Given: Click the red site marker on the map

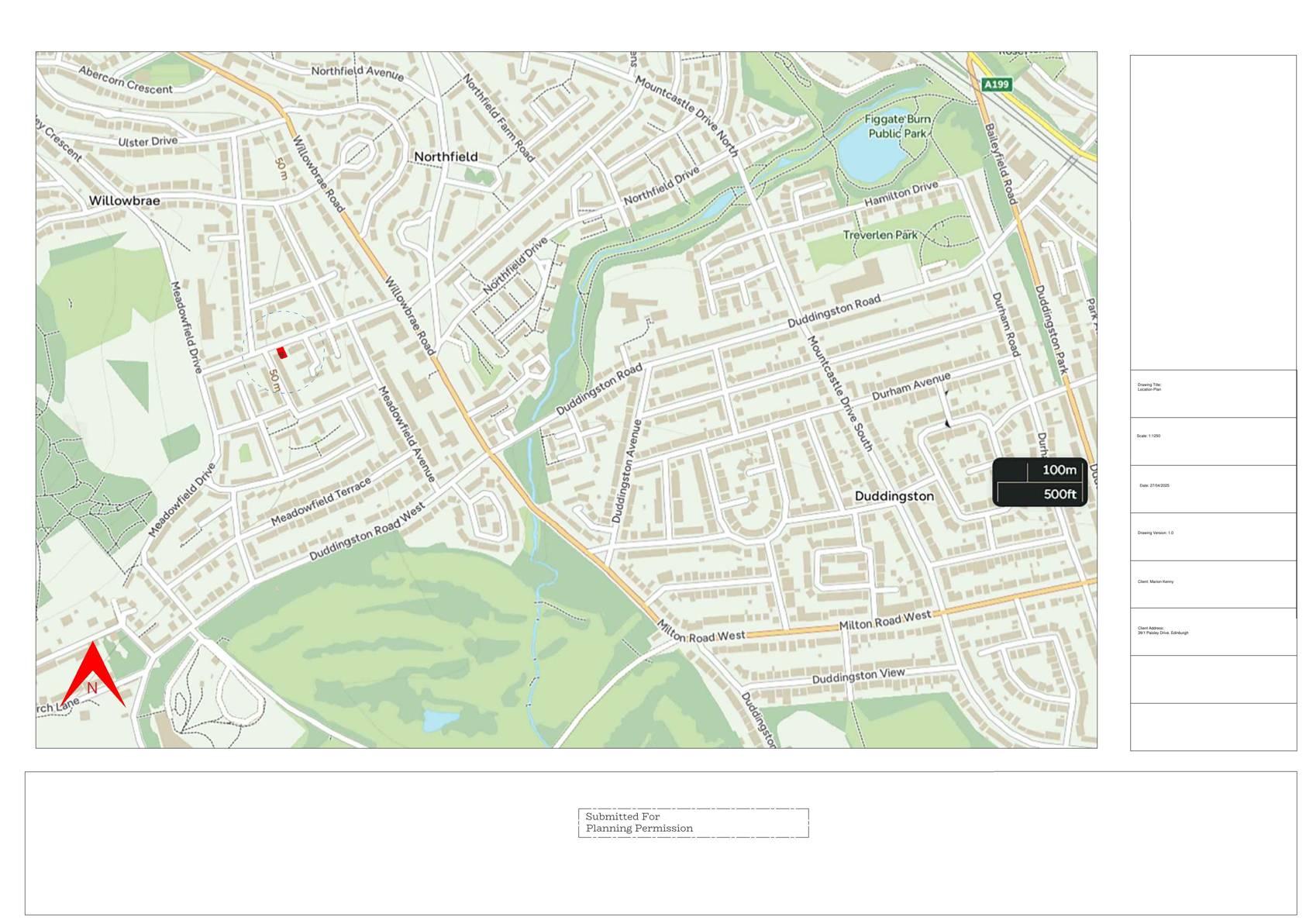Looking at the screenshot, I should tap(282, 353).
